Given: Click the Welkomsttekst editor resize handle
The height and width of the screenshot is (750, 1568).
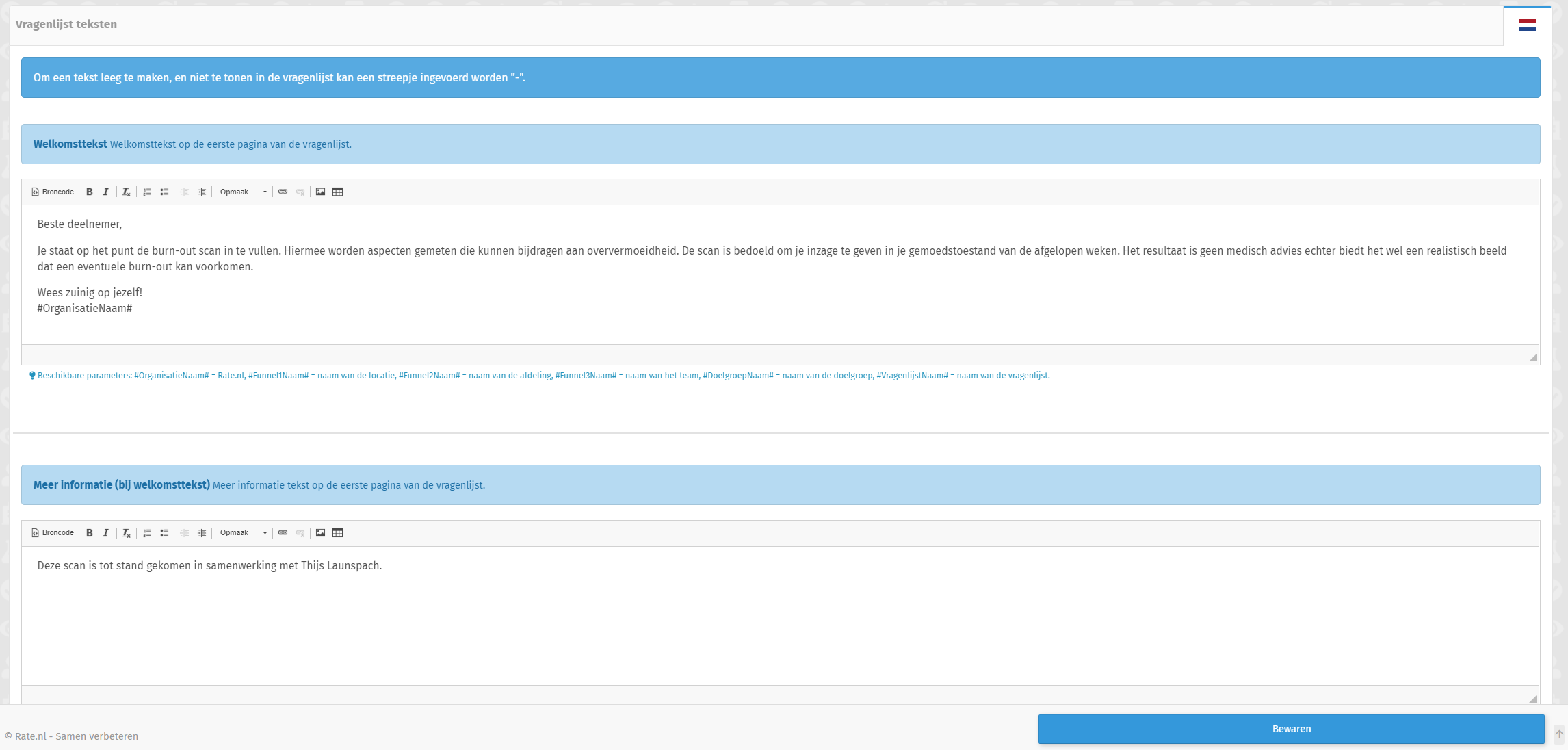Looking at the screenshot, I should click(1532, 357).
